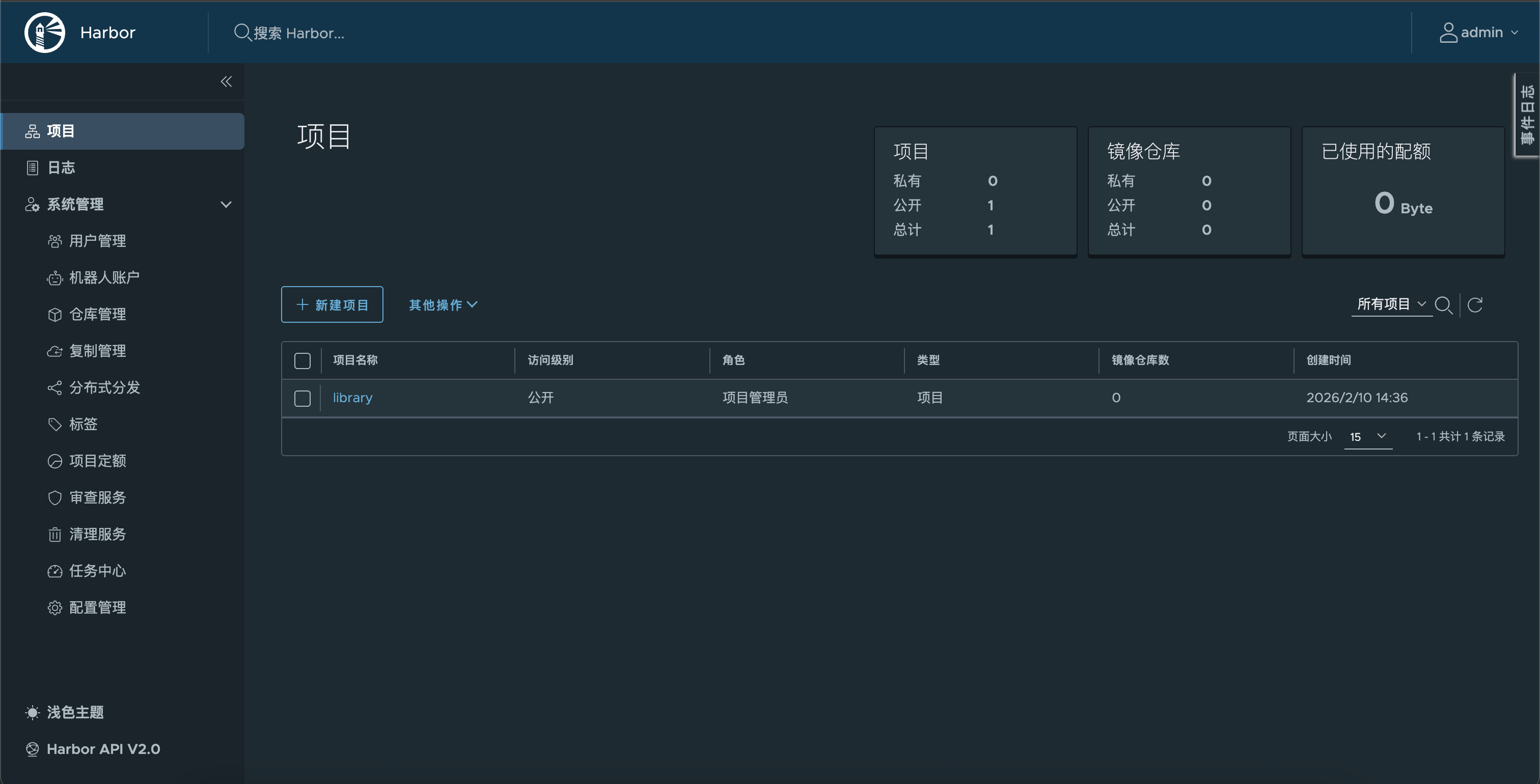This screenshot has height=784, width=1540.
Task: Open the library project link
Action: pyautogui.click(x=352, y=398)
